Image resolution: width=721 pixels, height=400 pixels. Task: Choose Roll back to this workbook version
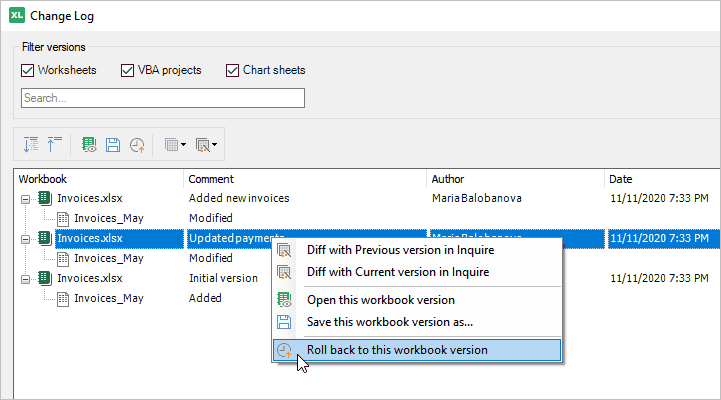[x=417, y=350]
